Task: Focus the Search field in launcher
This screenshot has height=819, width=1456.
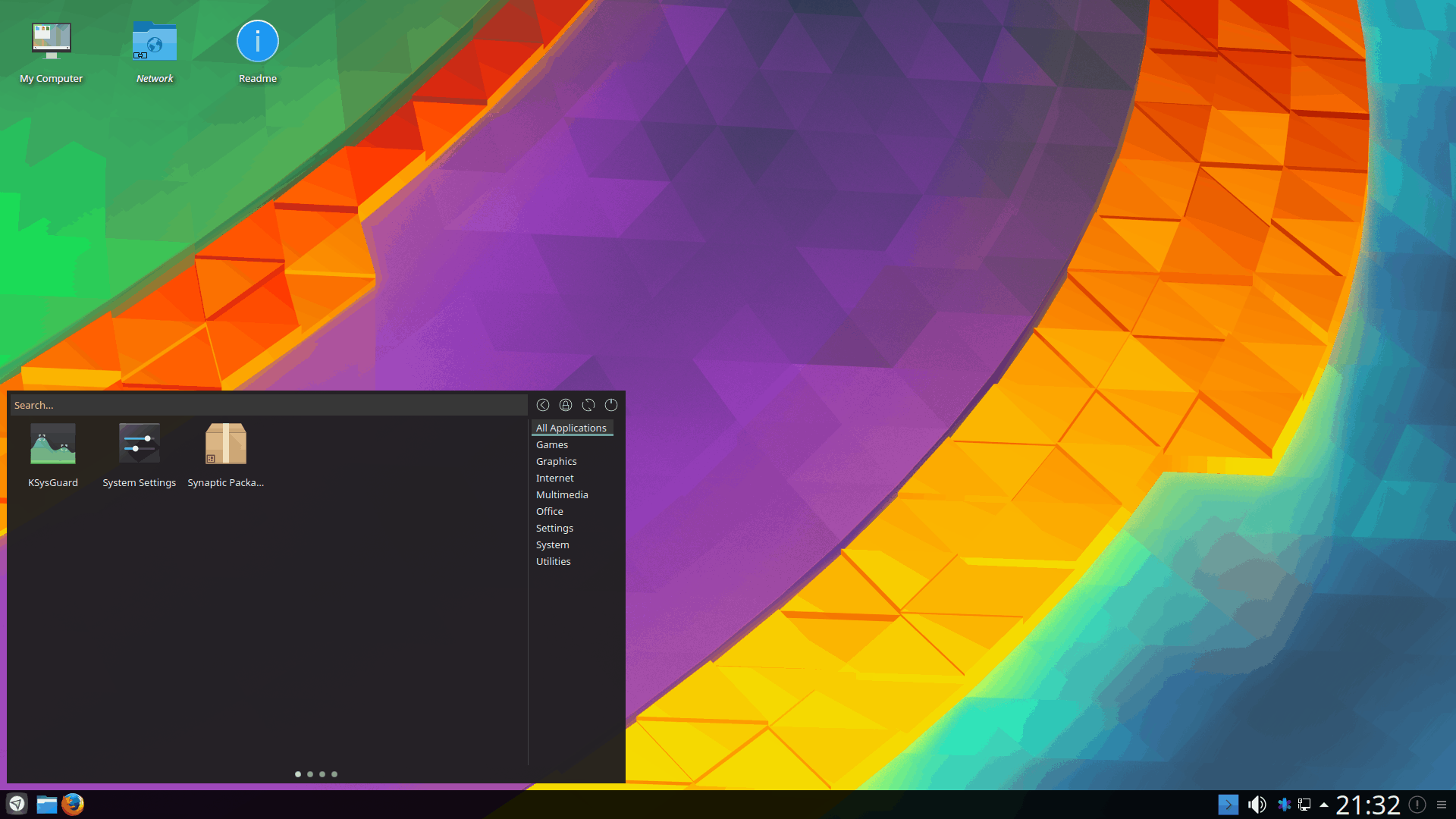Action: [x=268, y=405]
